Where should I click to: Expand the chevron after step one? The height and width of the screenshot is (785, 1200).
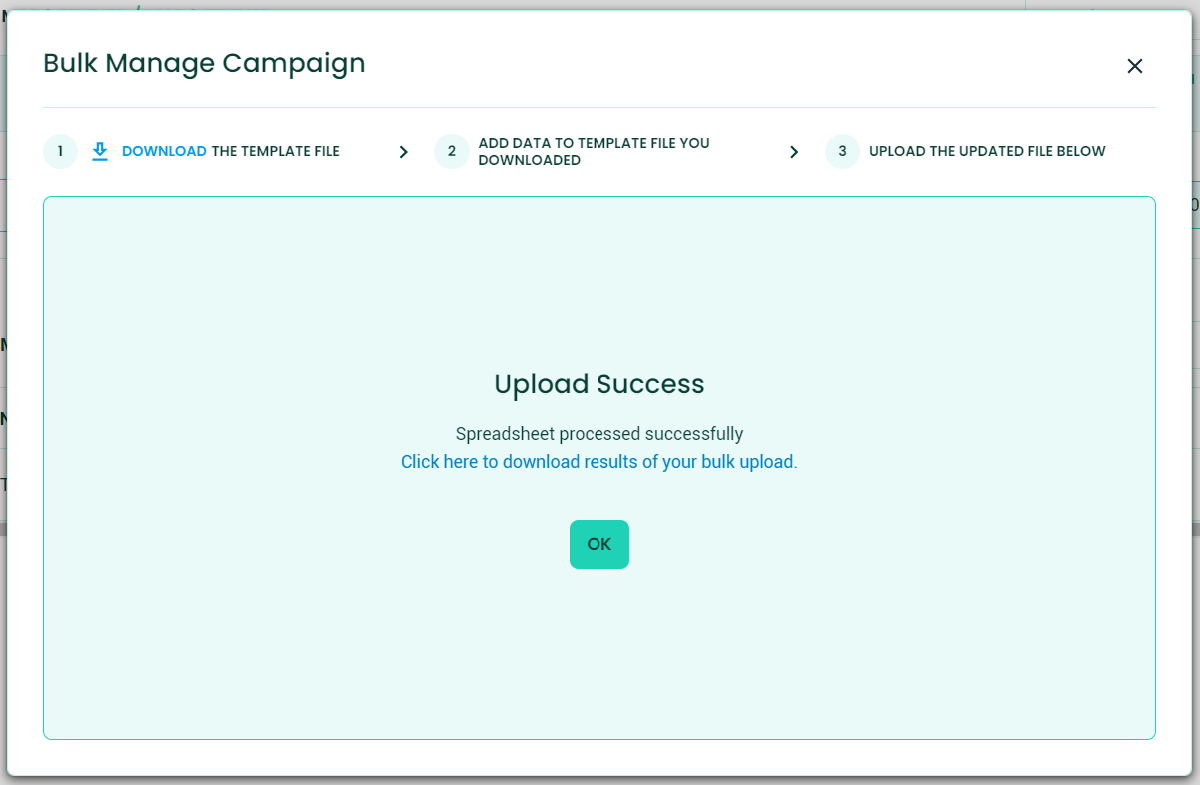(404, 151)
